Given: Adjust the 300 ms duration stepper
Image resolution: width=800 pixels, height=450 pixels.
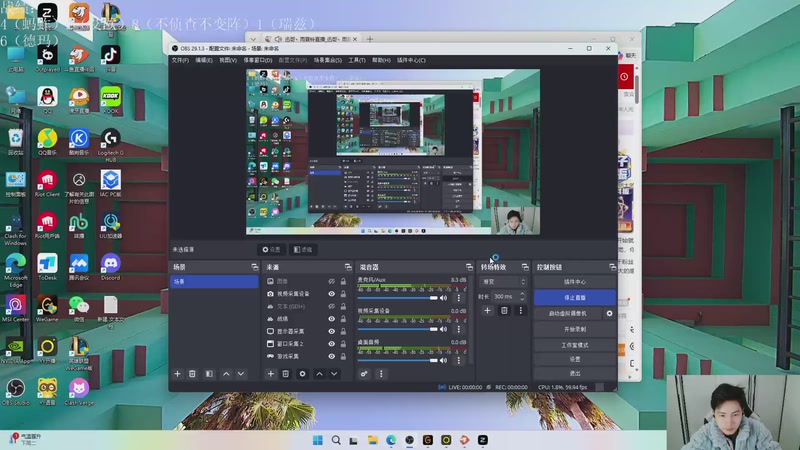Looking at the screenshot, I should coord(522,296).
